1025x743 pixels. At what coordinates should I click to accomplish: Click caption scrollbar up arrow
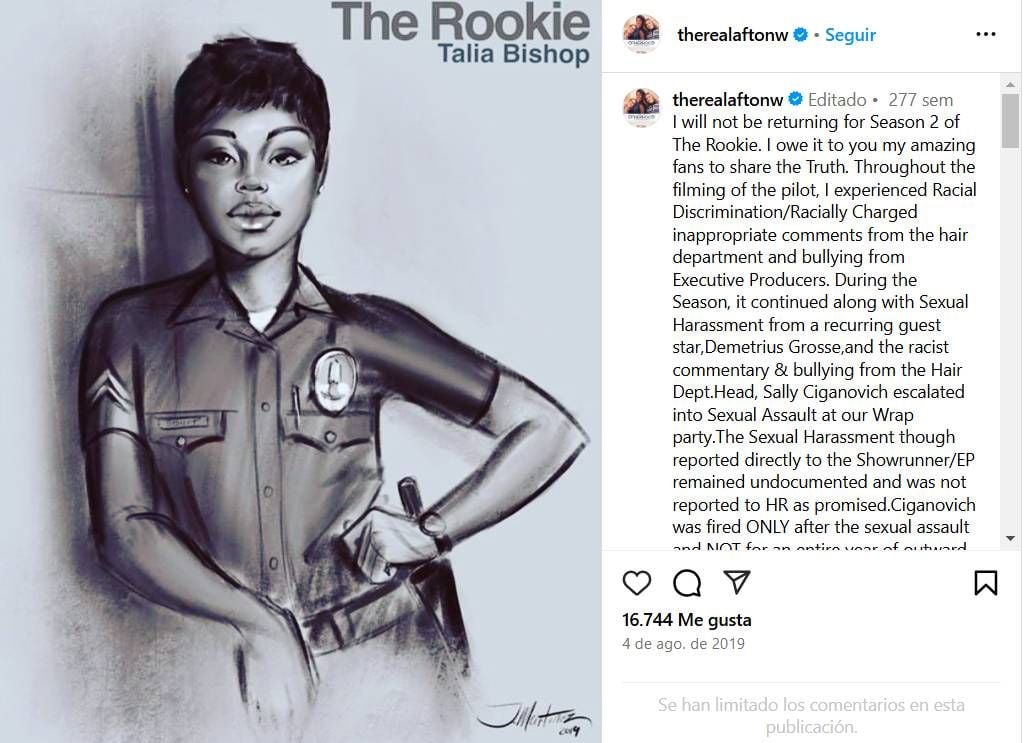(1011, 84)
